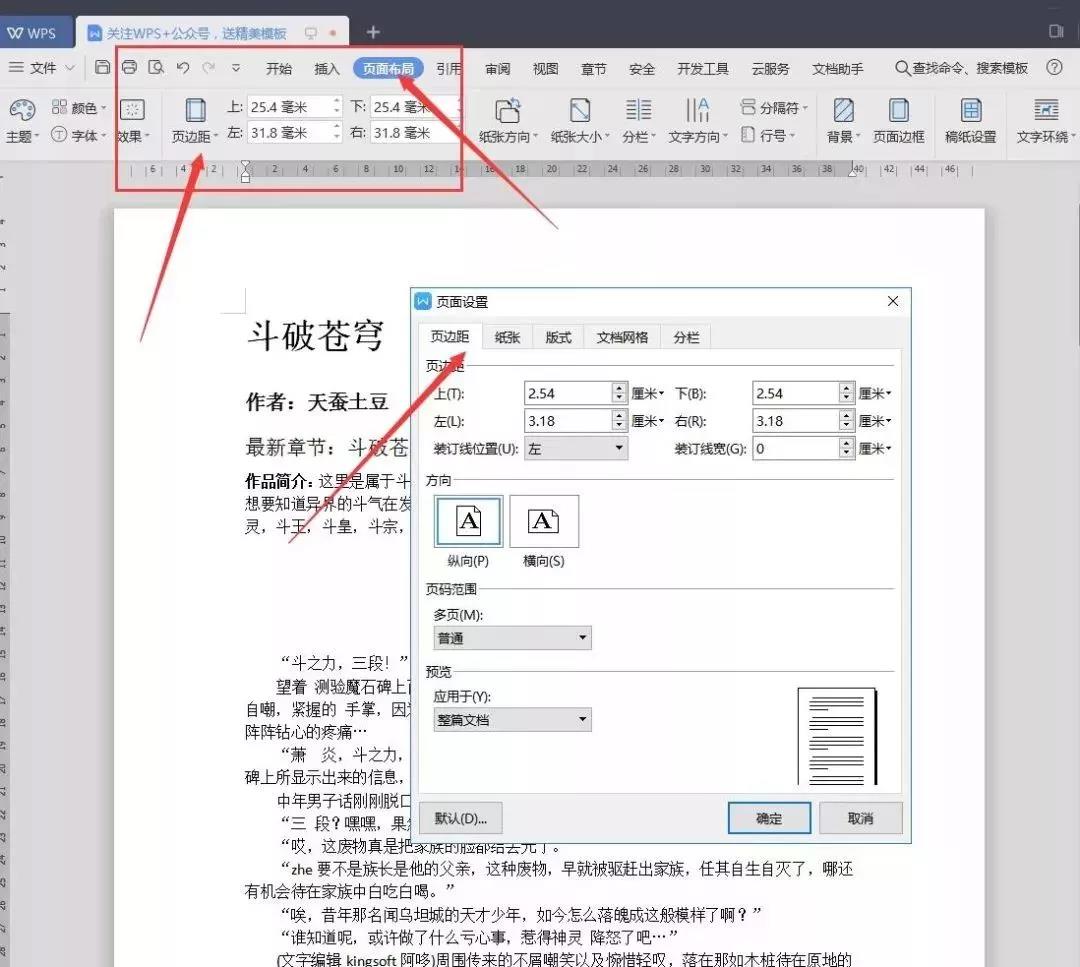Click the 分栏 columns icon
The height and width of the screenshot is (967, 1080).
tap(637, 110)
